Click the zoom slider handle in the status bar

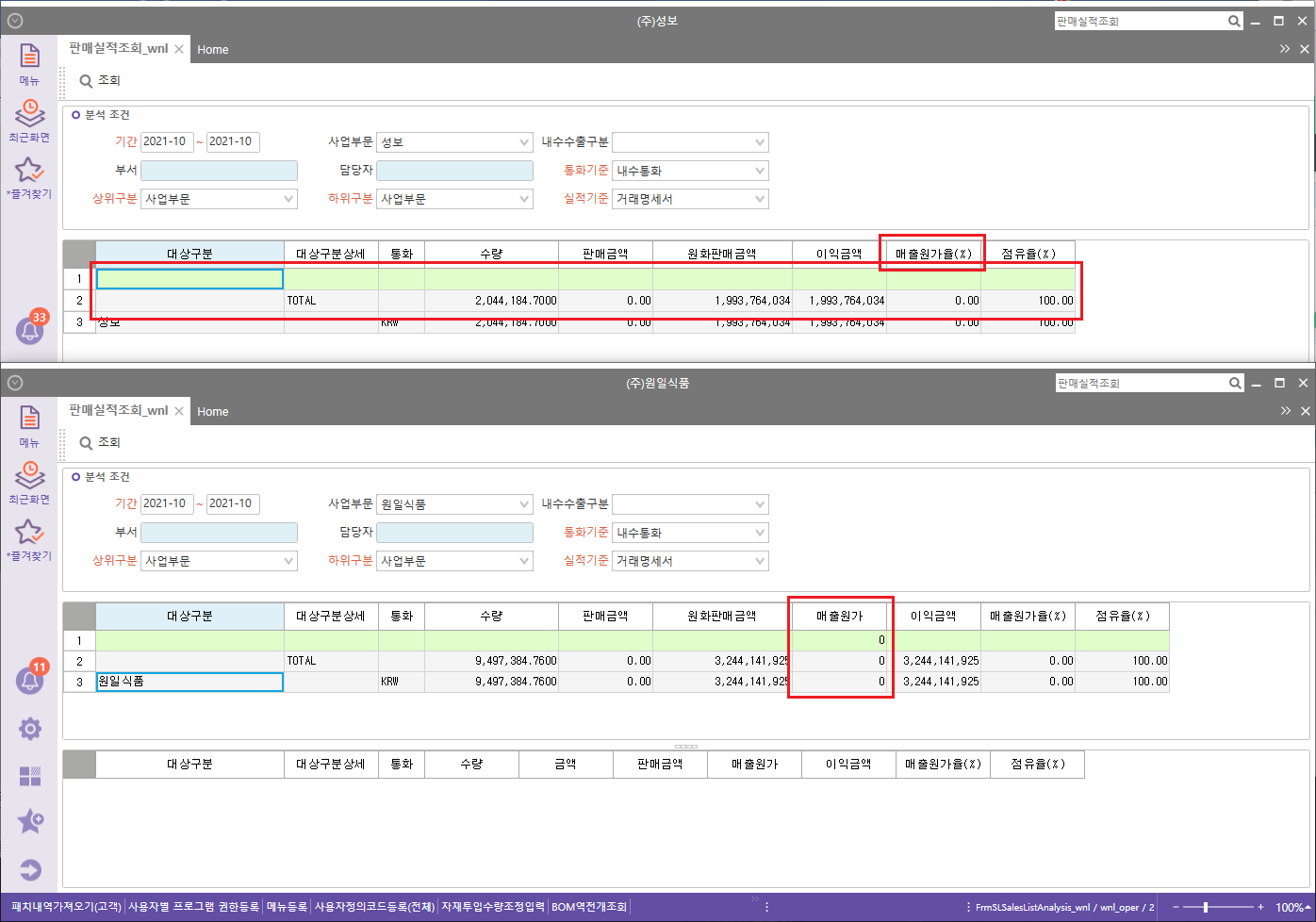1206,907
